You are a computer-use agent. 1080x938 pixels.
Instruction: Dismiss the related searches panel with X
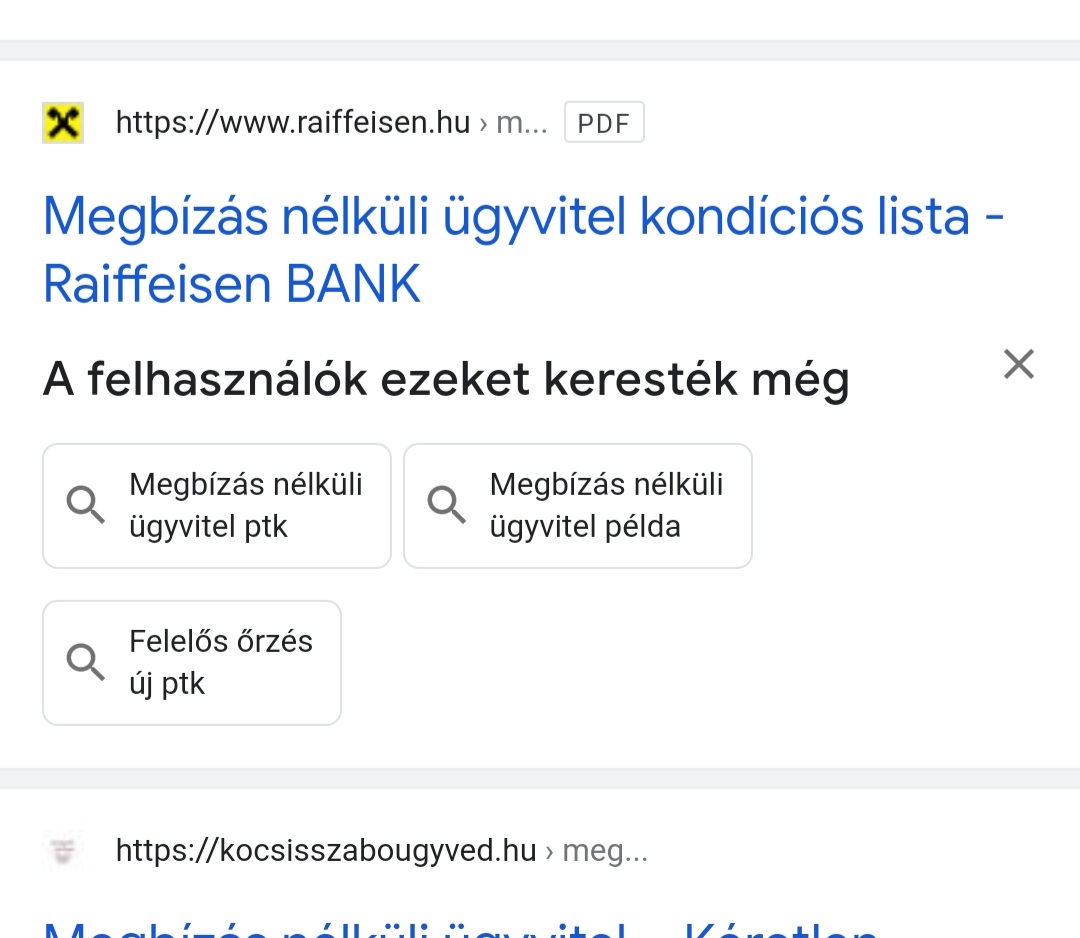pos(1019,364)
